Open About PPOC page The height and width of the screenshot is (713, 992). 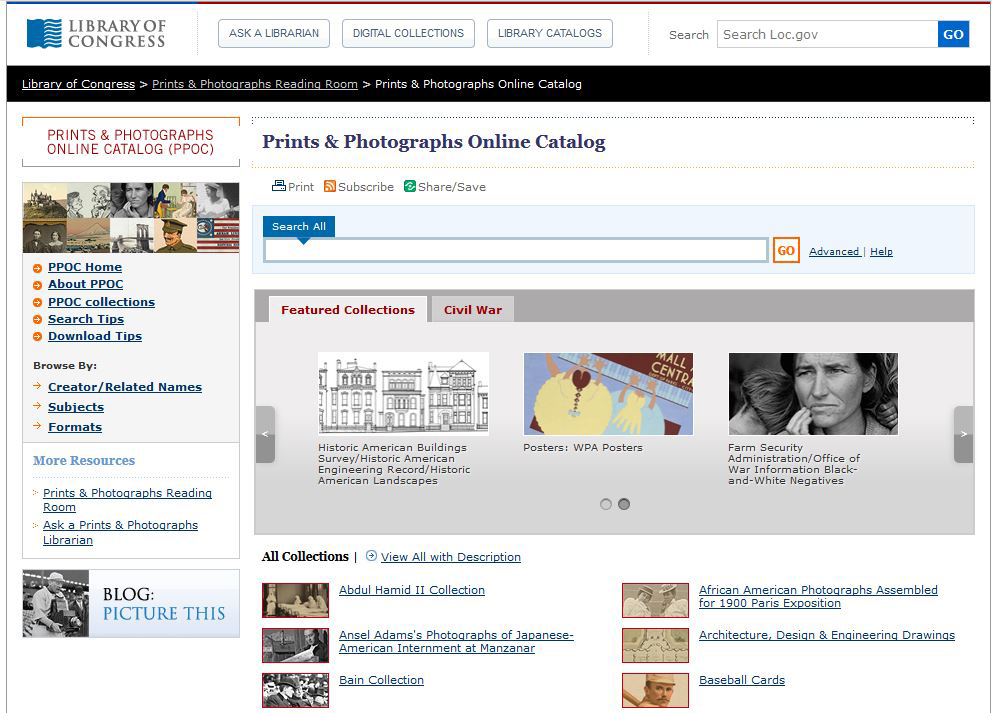[x=85, y=284]
